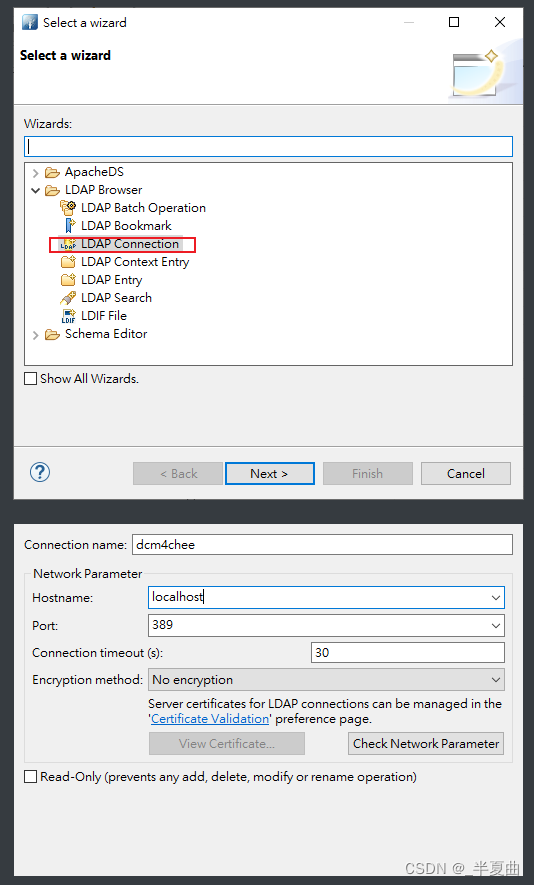Screen dimensions: 534x885
Task: Select the ApacheDS category label
Action: (x=94, y=172)
